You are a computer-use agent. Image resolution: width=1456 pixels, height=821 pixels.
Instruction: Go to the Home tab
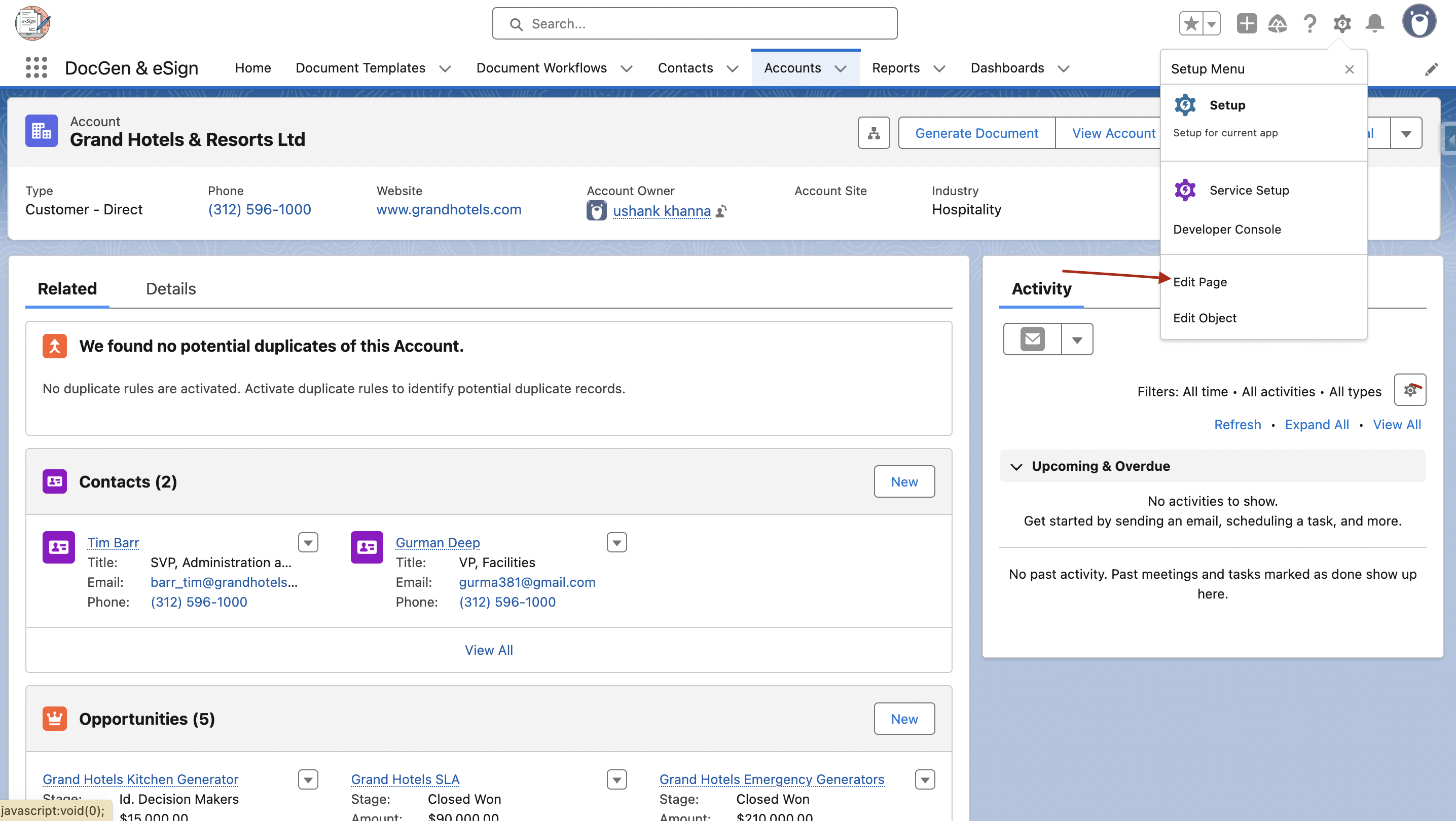(252, 68)
